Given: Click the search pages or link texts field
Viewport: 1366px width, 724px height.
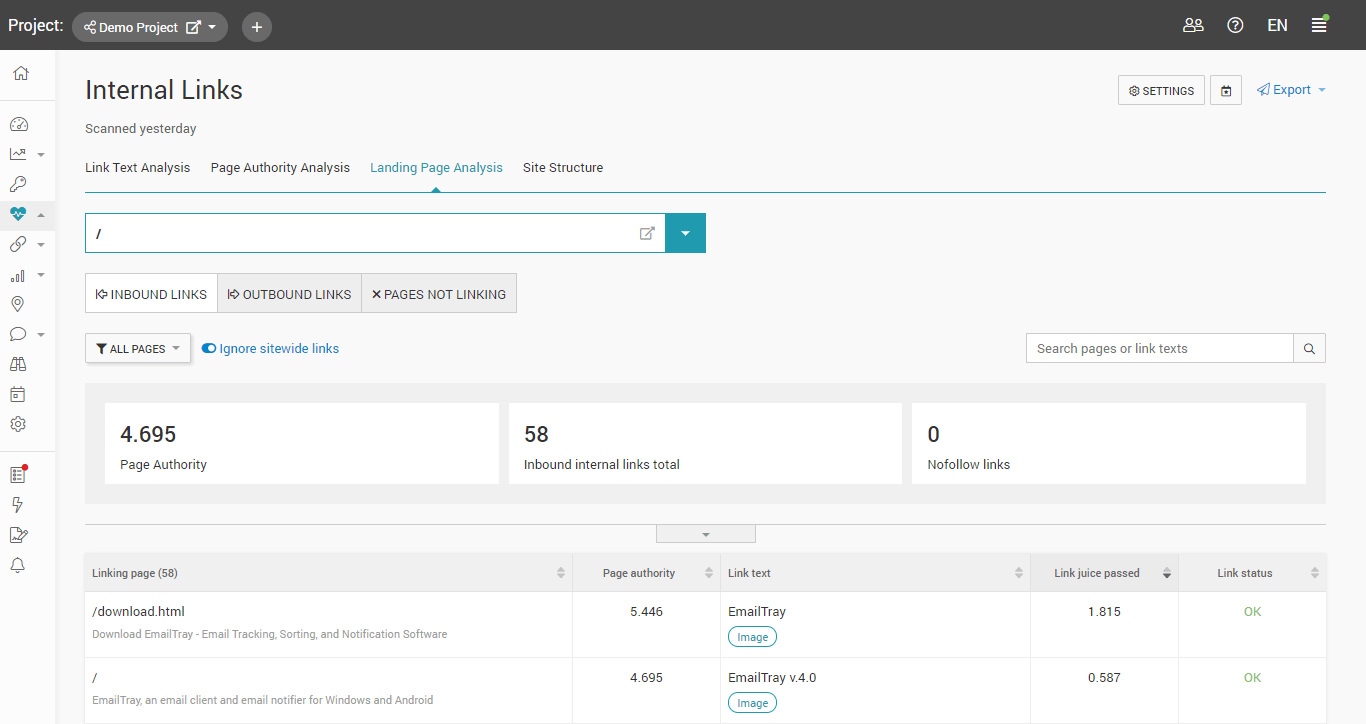Looking at the screenshot, I should click(x=1159, y=349).
